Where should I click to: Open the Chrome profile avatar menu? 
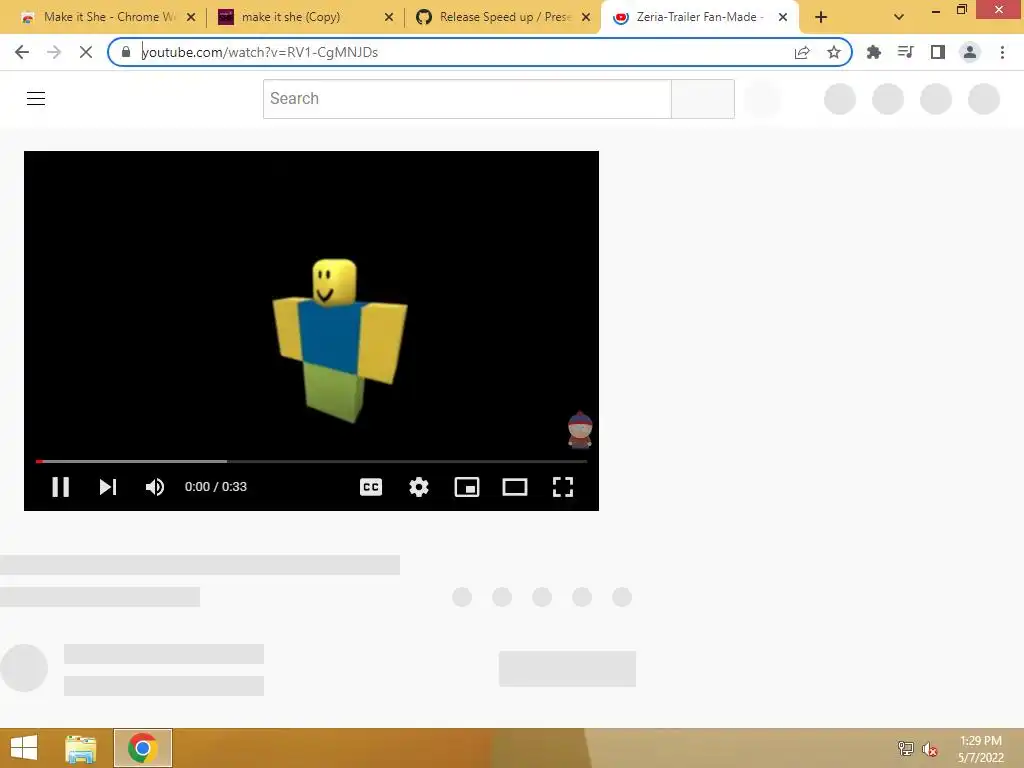click(970, 52)
